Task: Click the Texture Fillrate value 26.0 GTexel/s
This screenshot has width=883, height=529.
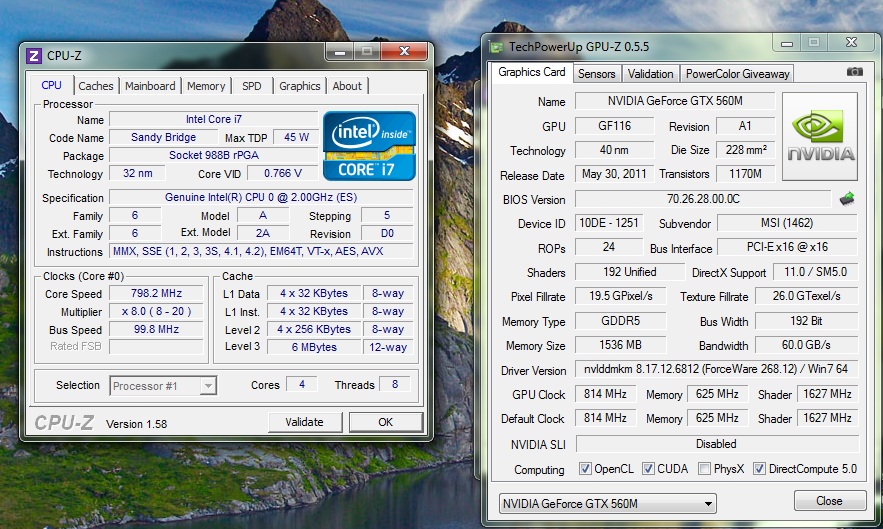Action: pyautogui.click(x=806, y=296)
